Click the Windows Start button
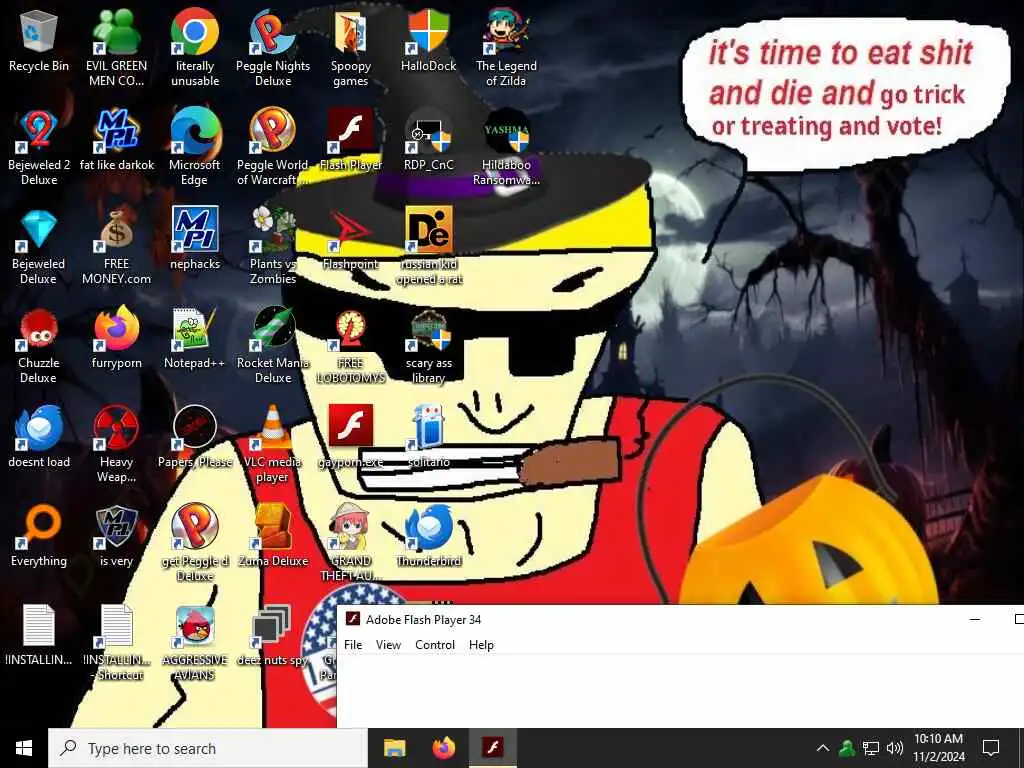1024x768 pixels. click(x=24, y=748)
